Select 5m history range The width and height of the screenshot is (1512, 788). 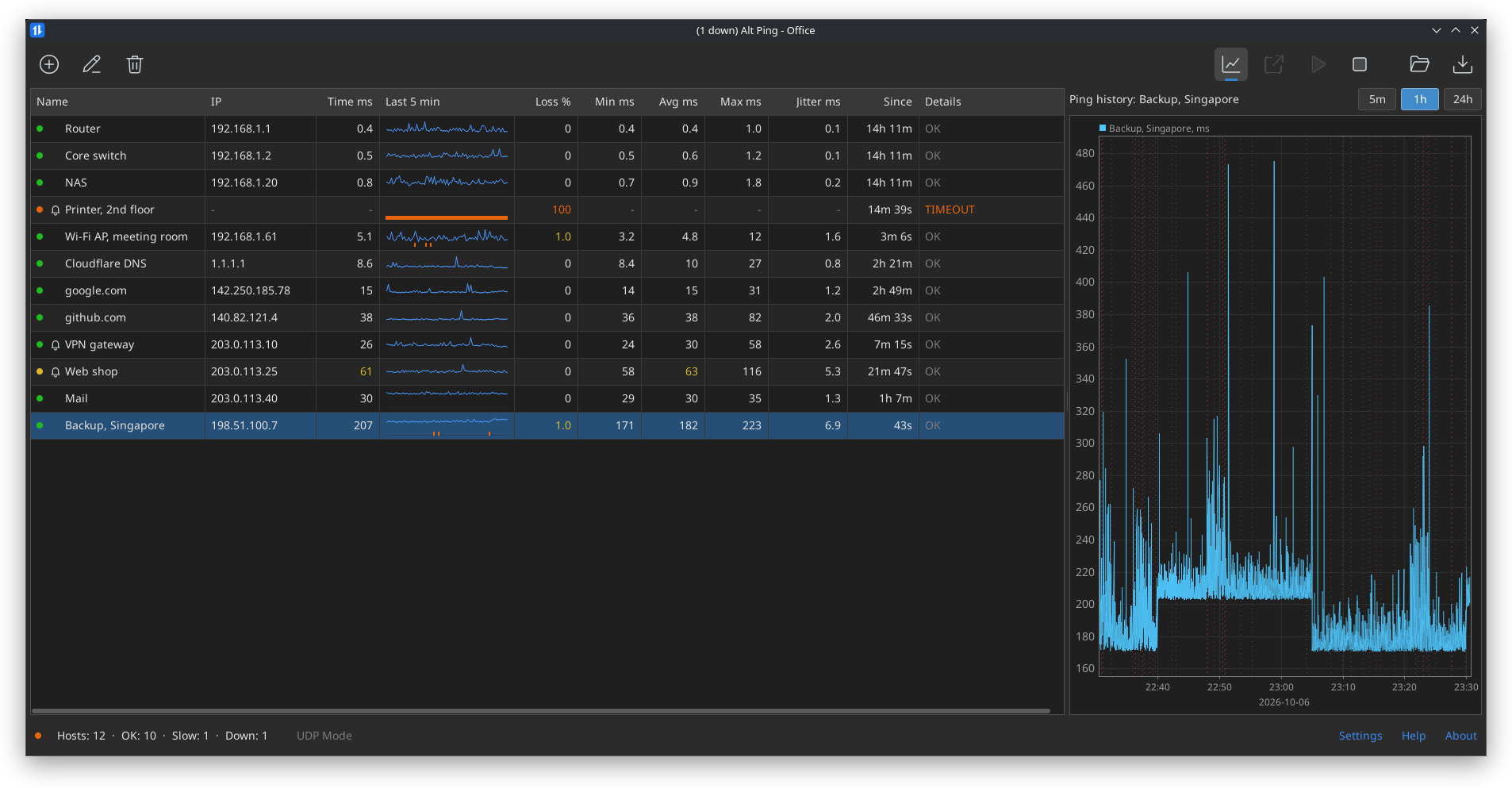point(1377,99)
